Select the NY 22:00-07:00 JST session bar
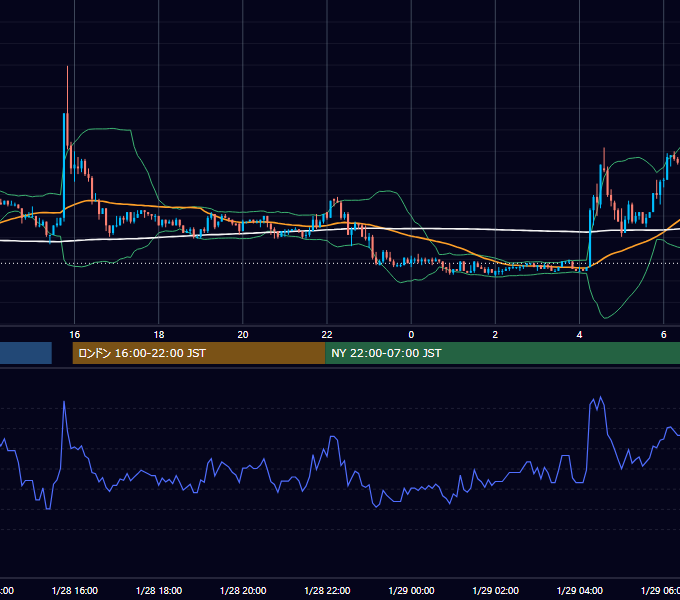 pyautogui.click(x=502, y=353)
